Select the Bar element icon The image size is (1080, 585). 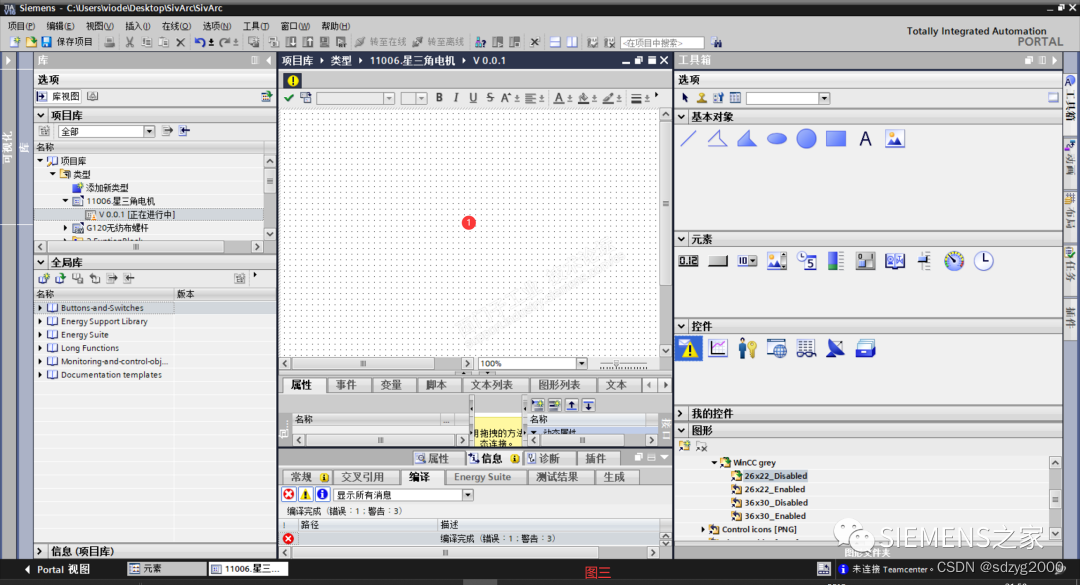pos(836,260)
